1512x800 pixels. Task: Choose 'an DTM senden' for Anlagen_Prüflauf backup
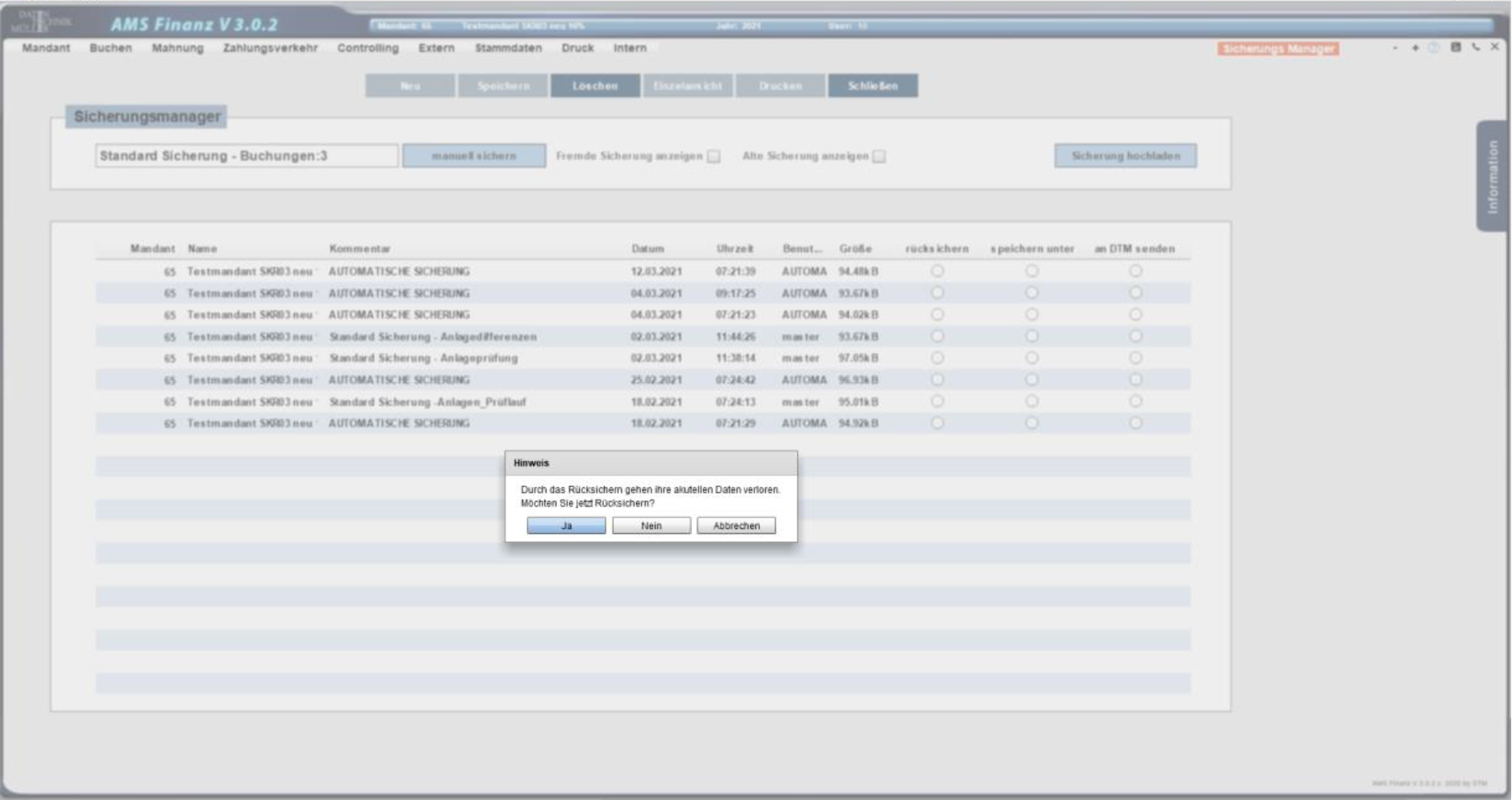[x=1135, y=402]
